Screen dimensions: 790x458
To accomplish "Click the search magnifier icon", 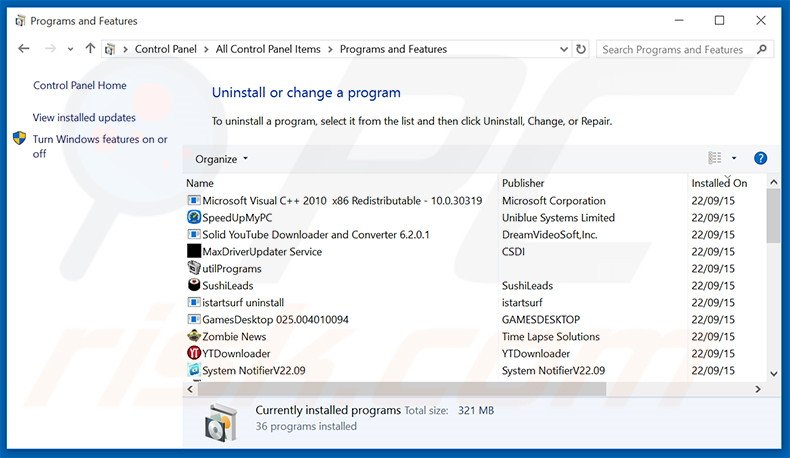I will (762, 49).
